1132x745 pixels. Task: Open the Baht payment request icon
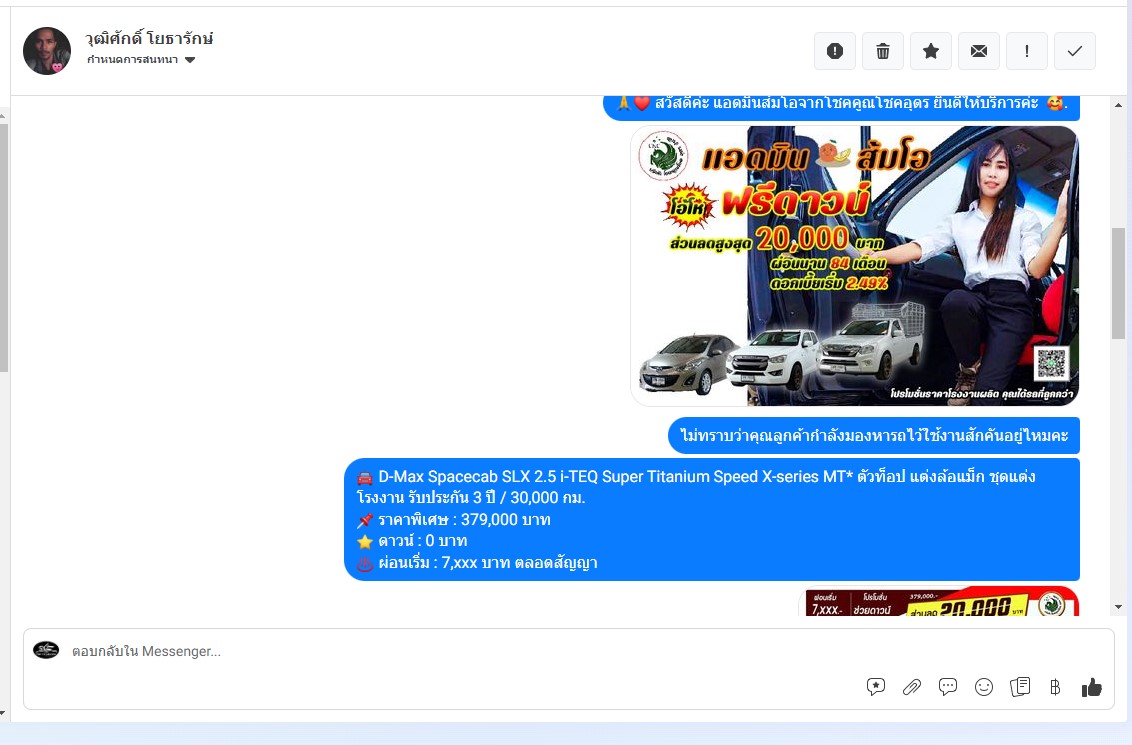click(x=1055, y=687)
